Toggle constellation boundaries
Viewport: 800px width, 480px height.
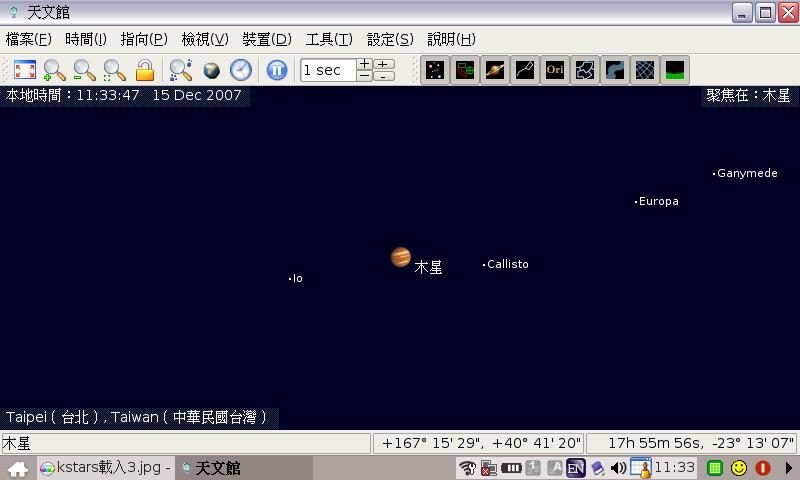click(585, 70)
